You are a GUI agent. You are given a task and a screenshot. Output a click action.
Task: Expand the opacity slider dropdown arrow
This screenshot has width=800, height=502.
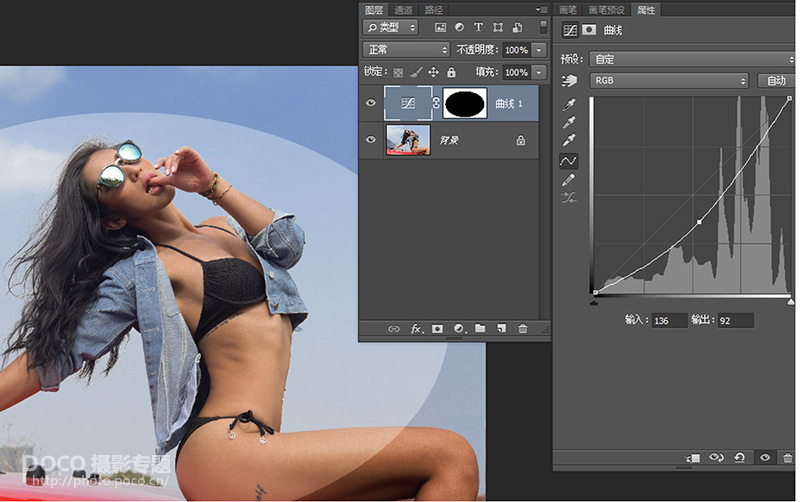click(539, 50)
